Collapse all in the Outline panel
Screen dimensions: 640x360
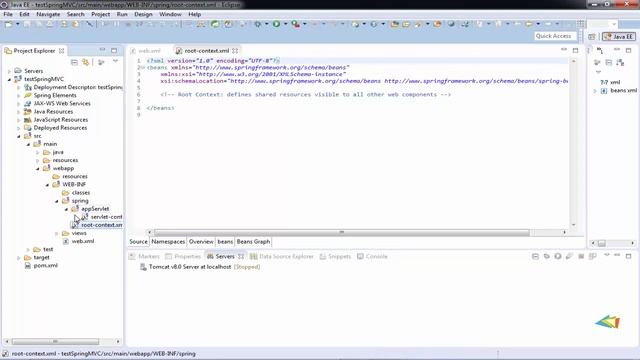609,62
